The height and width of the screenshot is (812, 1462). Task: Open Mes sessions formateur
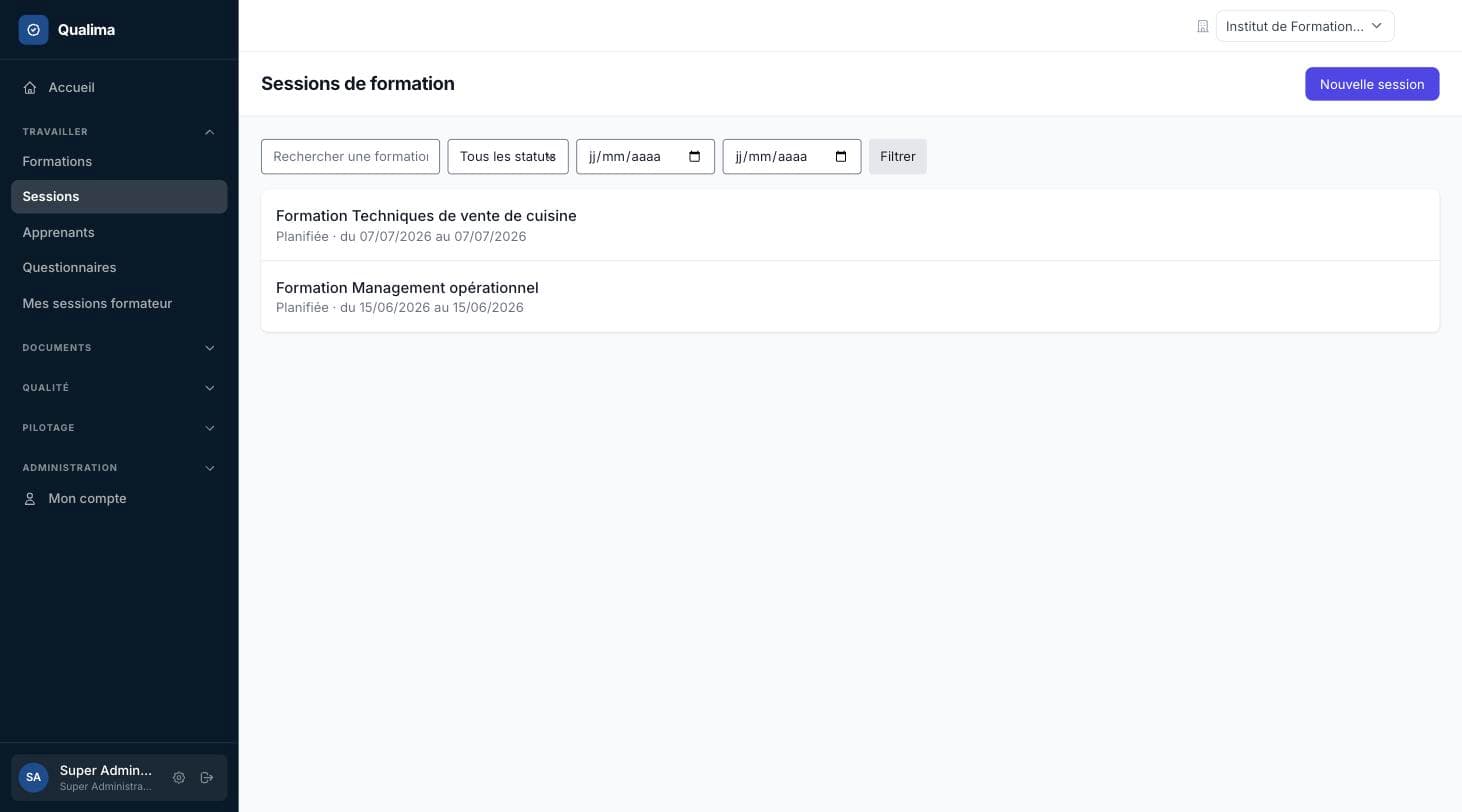click(119, 303)
